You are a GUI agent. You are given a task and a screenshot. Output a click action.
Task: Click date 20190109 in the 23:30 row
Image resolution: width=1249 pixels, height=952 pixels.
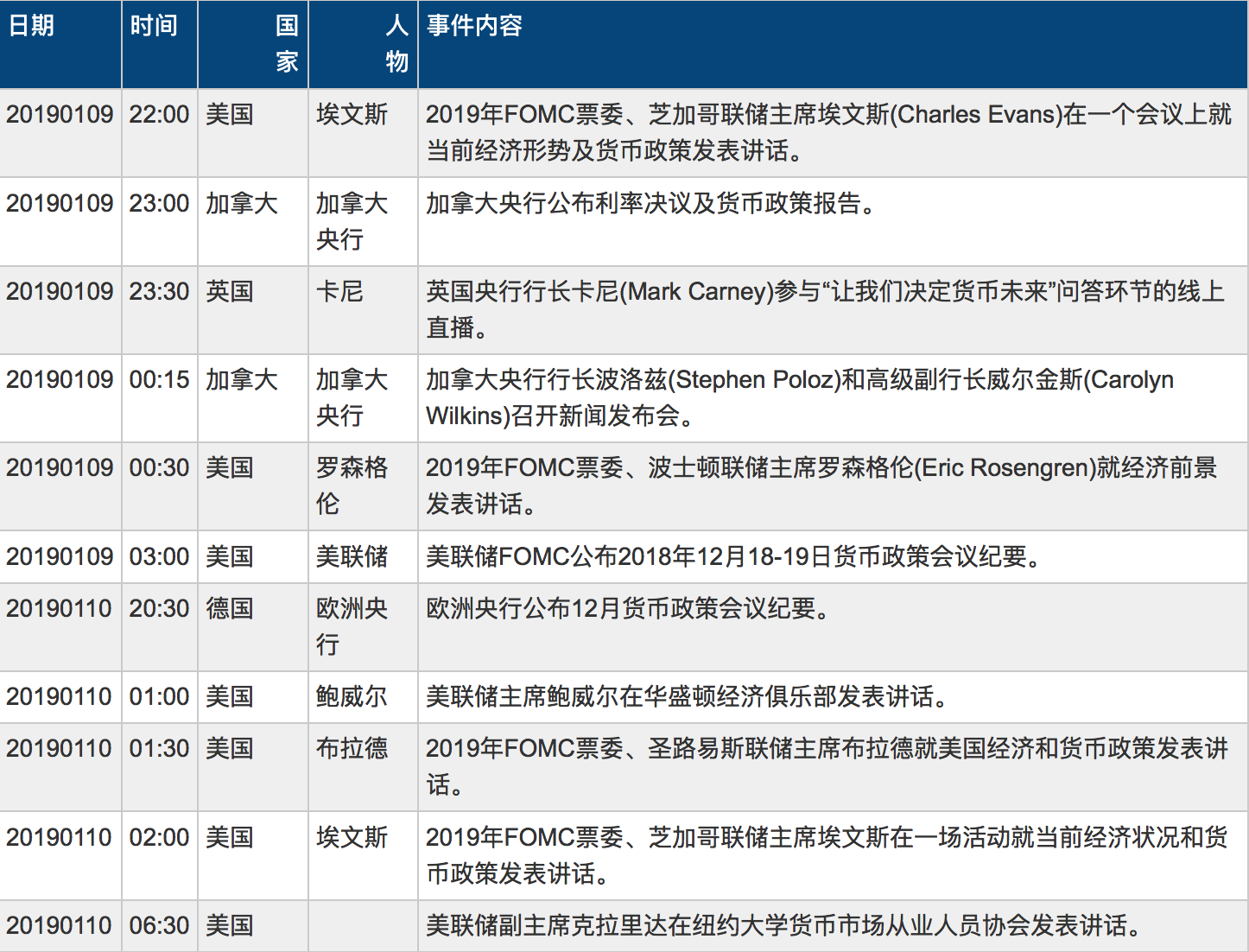pyautogui.click(x=60, y=291)
